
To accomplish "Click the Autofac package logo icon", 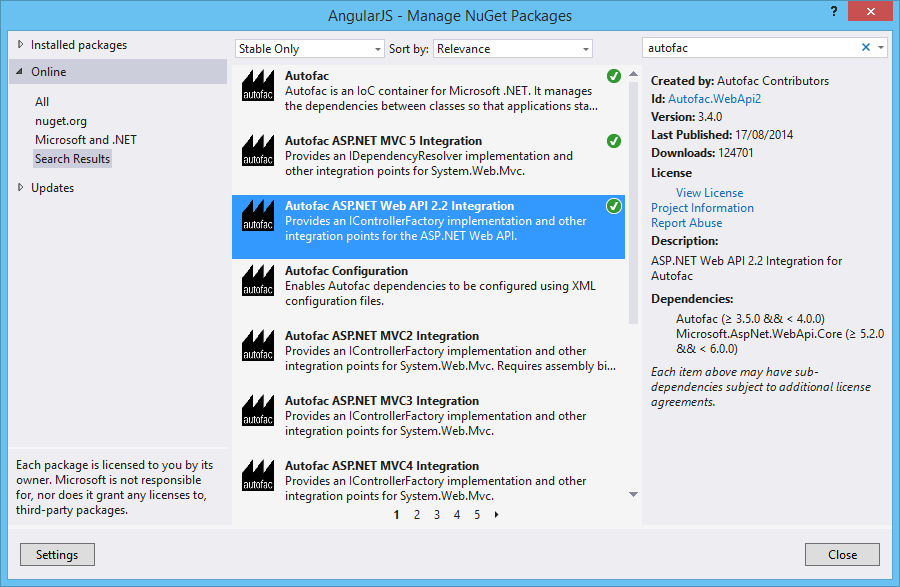I will [x=258, y=86].
